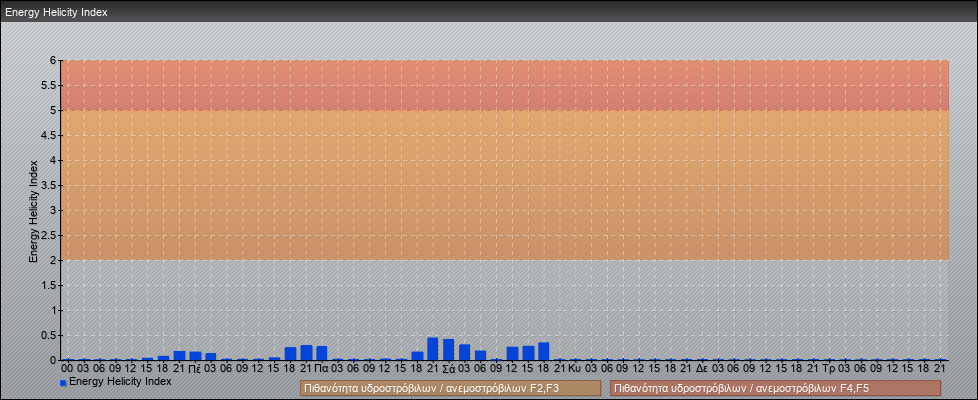The width and height of the screenshot is (978, 400).
Task: Click the blue bar above the Σά label
Action: pyautogui.click(x=448, y=349)
